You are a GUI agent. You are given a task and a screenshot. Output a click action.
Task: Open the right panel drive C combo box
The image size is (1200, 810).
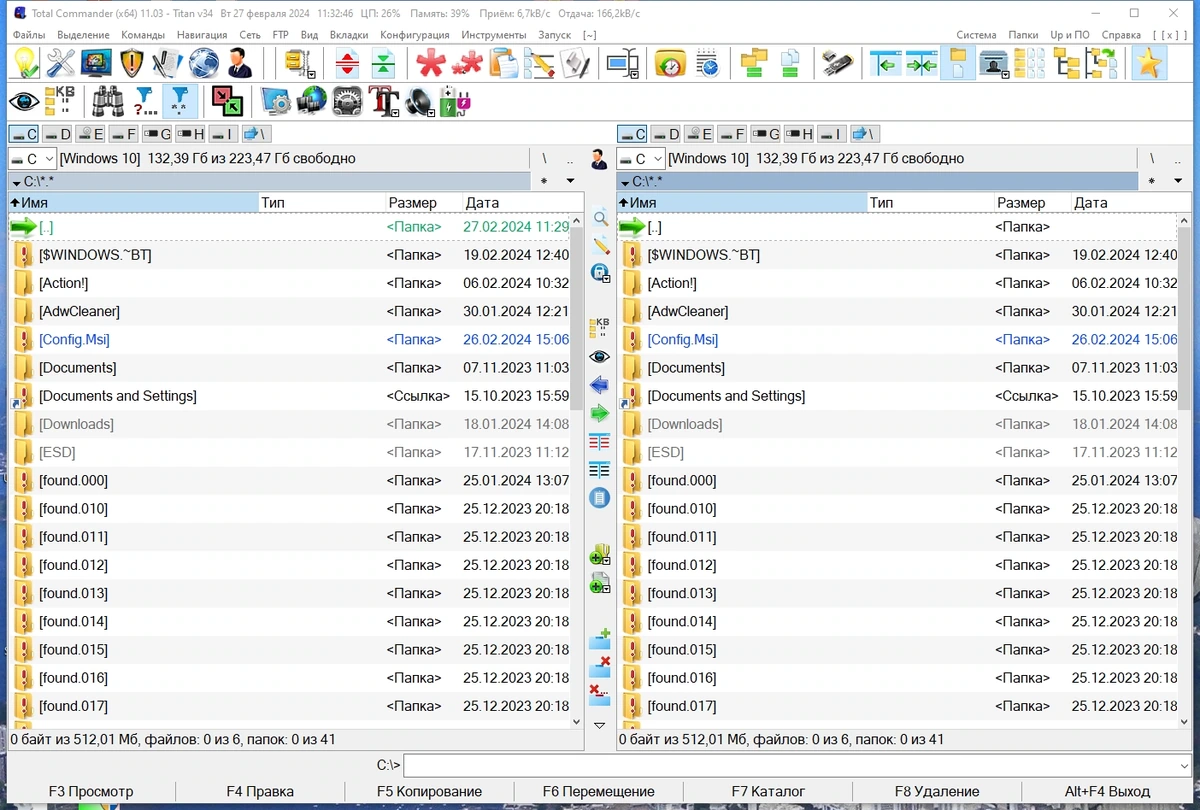[x=641, y=158]
